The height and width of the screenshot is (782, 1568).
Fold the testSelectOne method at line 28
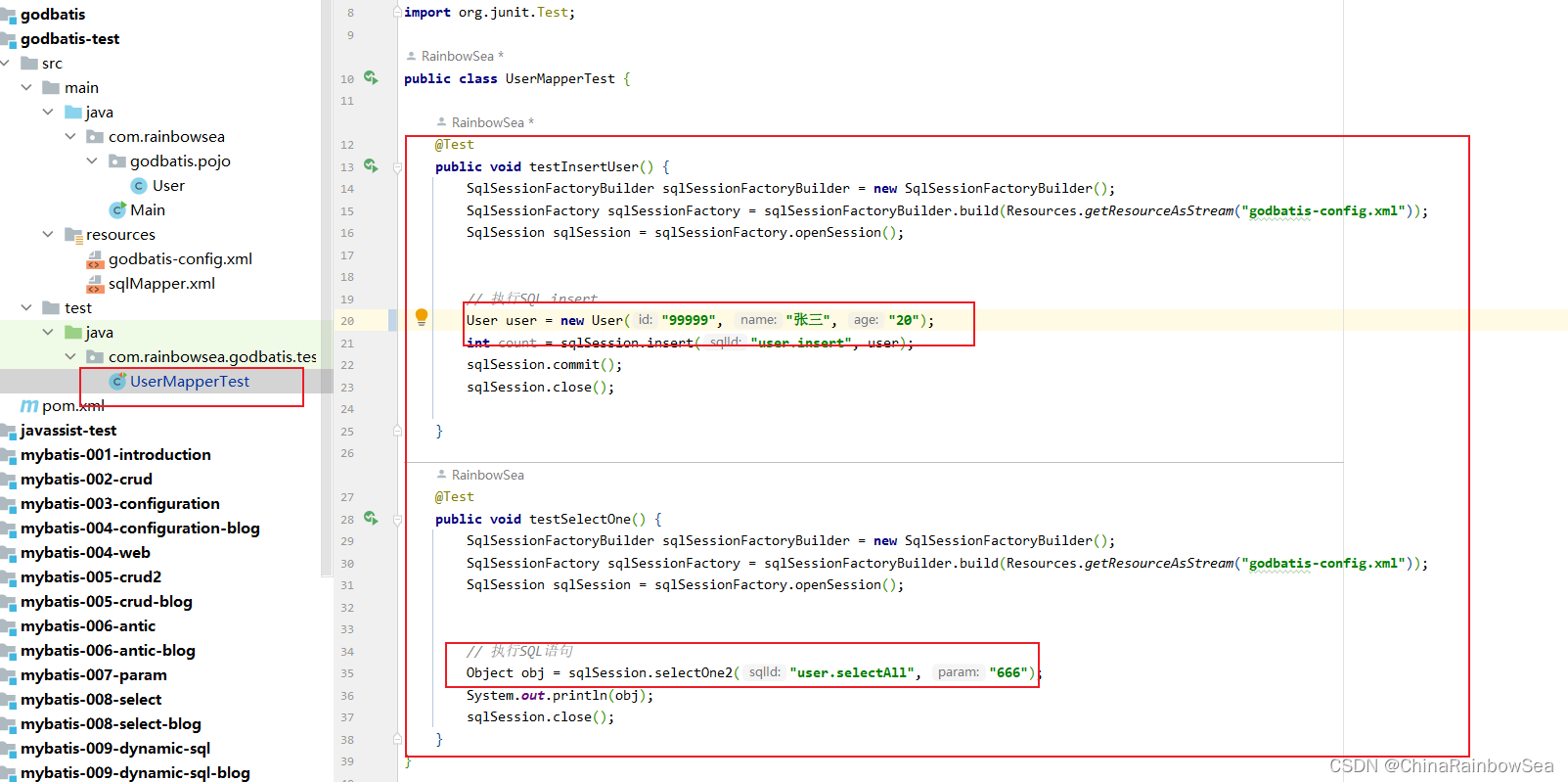coord(397,520)
